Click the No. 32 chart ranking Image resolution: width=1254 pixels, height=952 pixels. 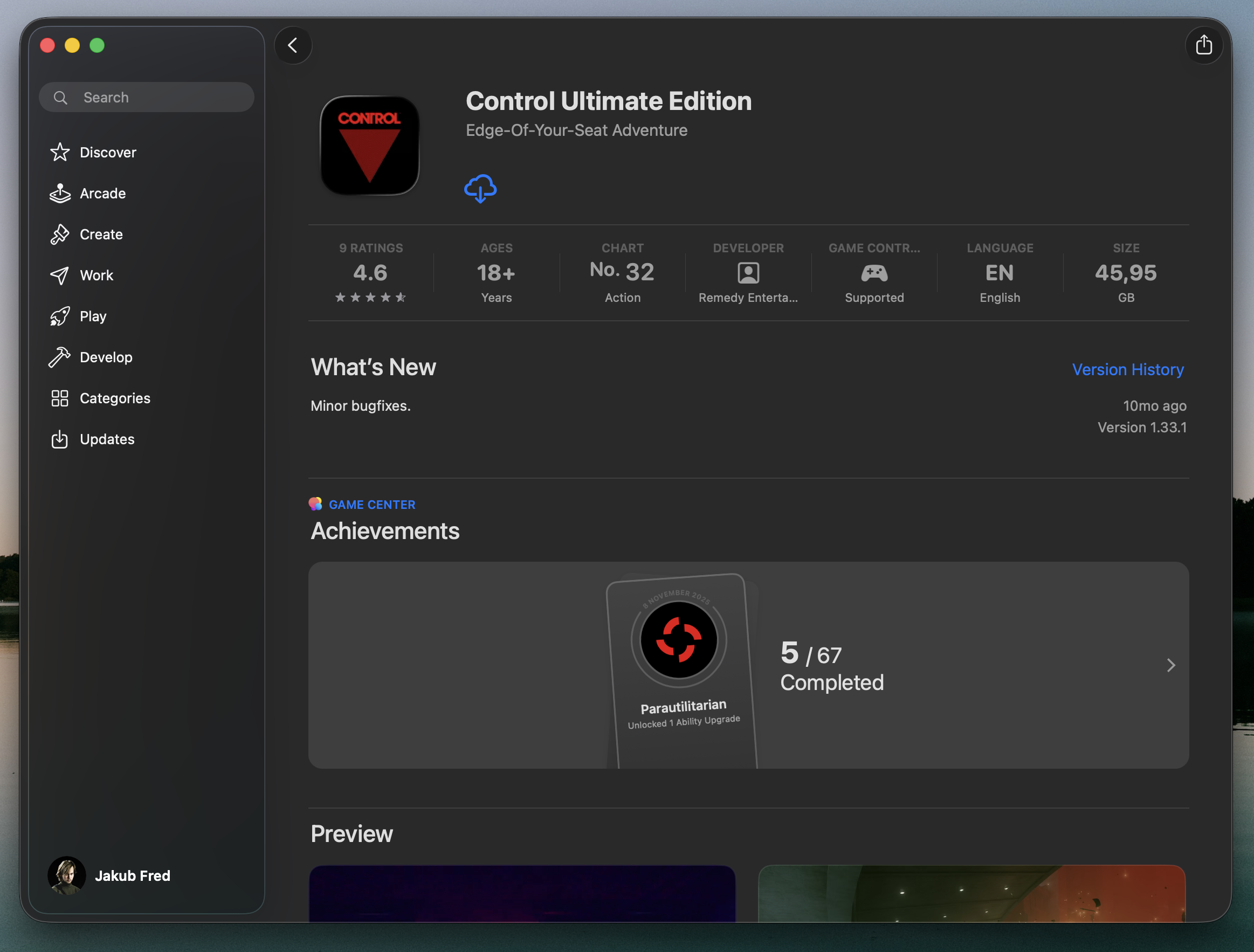(622, 272)
